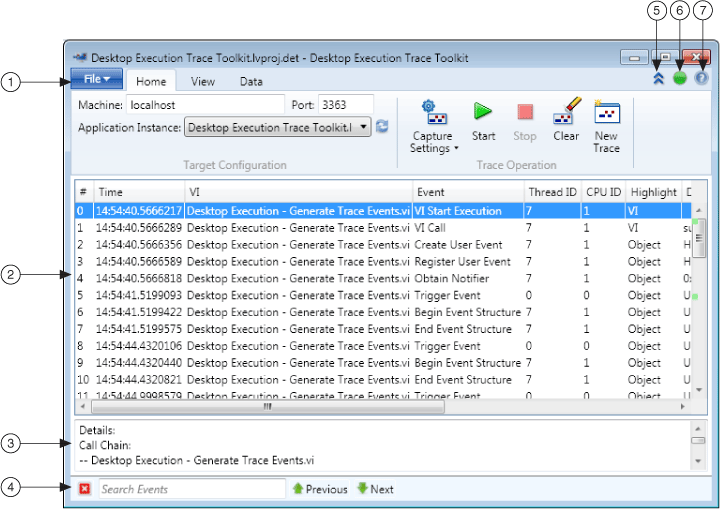This screenshot has width=720, height=509.
Task: Jump to Next search result
Action: click(x=375, y=489)
